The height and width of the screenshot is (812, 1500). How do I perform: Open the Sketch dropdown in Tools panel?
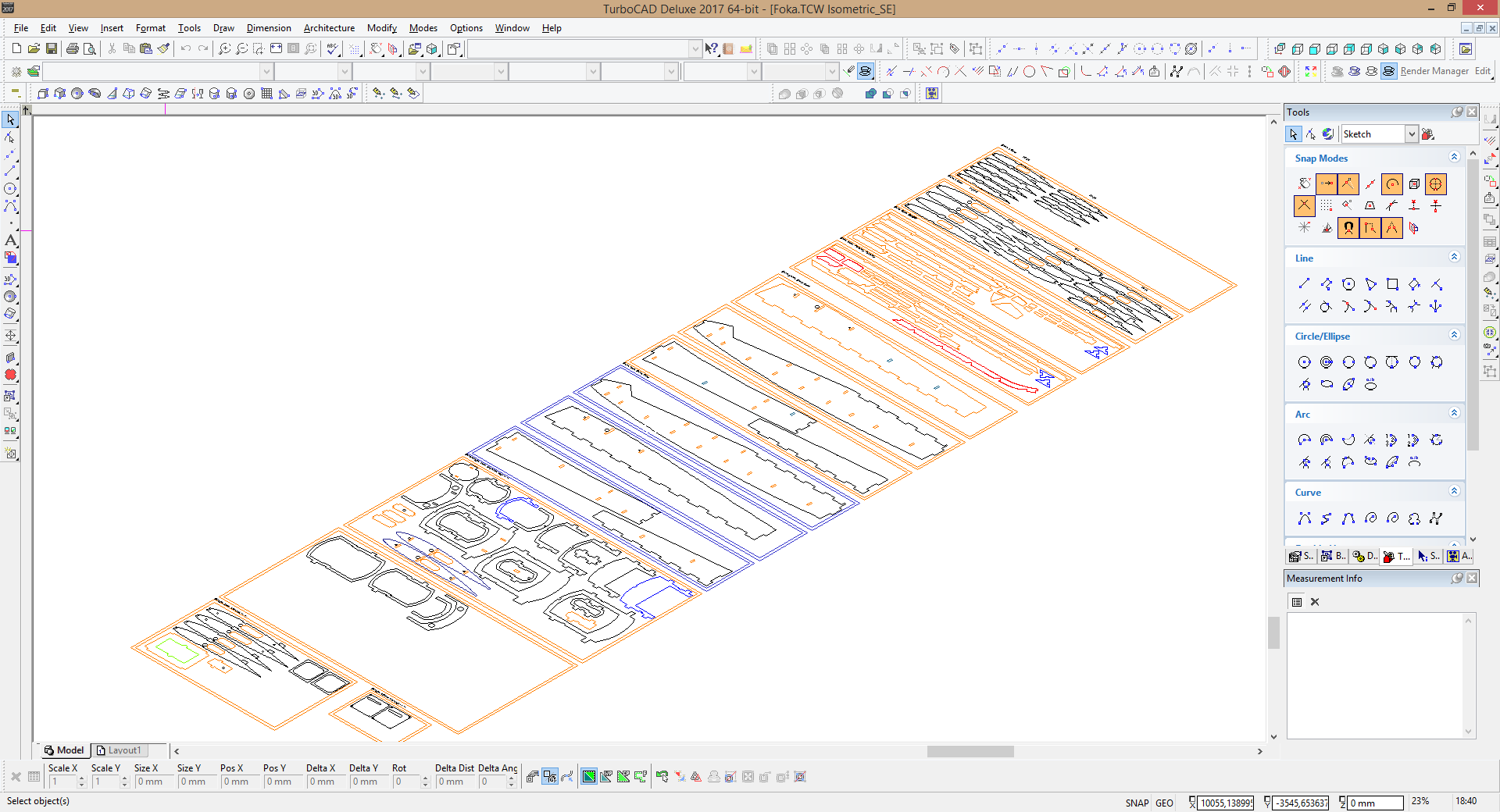pyautogui.click(x=1411, y=134)
